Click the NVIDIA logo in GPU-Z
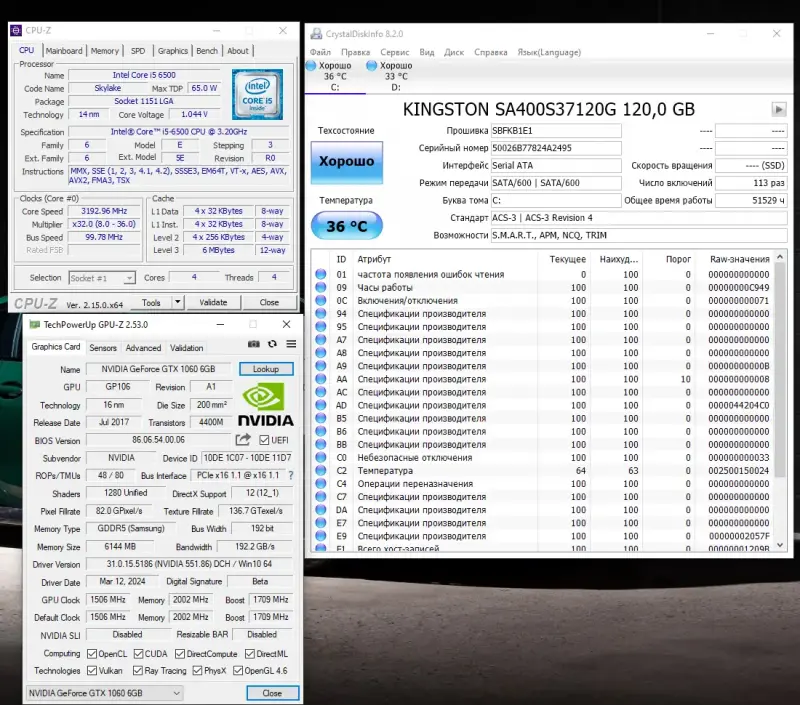Viewport: 800px width, 705px height. (267, 404)
